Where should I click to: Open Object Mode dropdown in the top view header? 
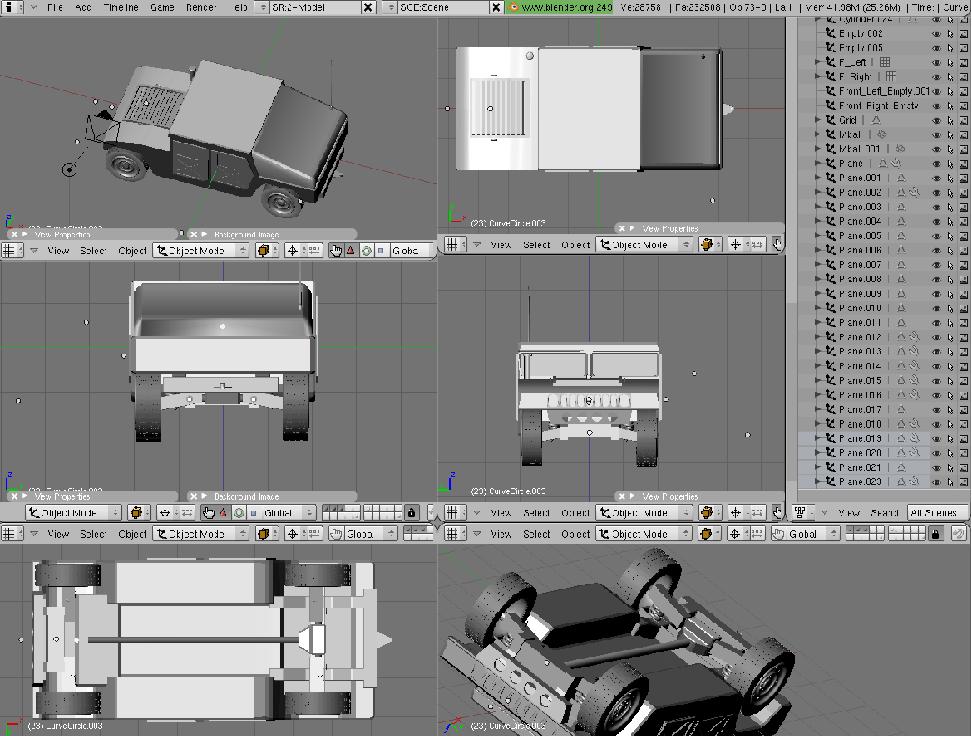coord(644,245)
